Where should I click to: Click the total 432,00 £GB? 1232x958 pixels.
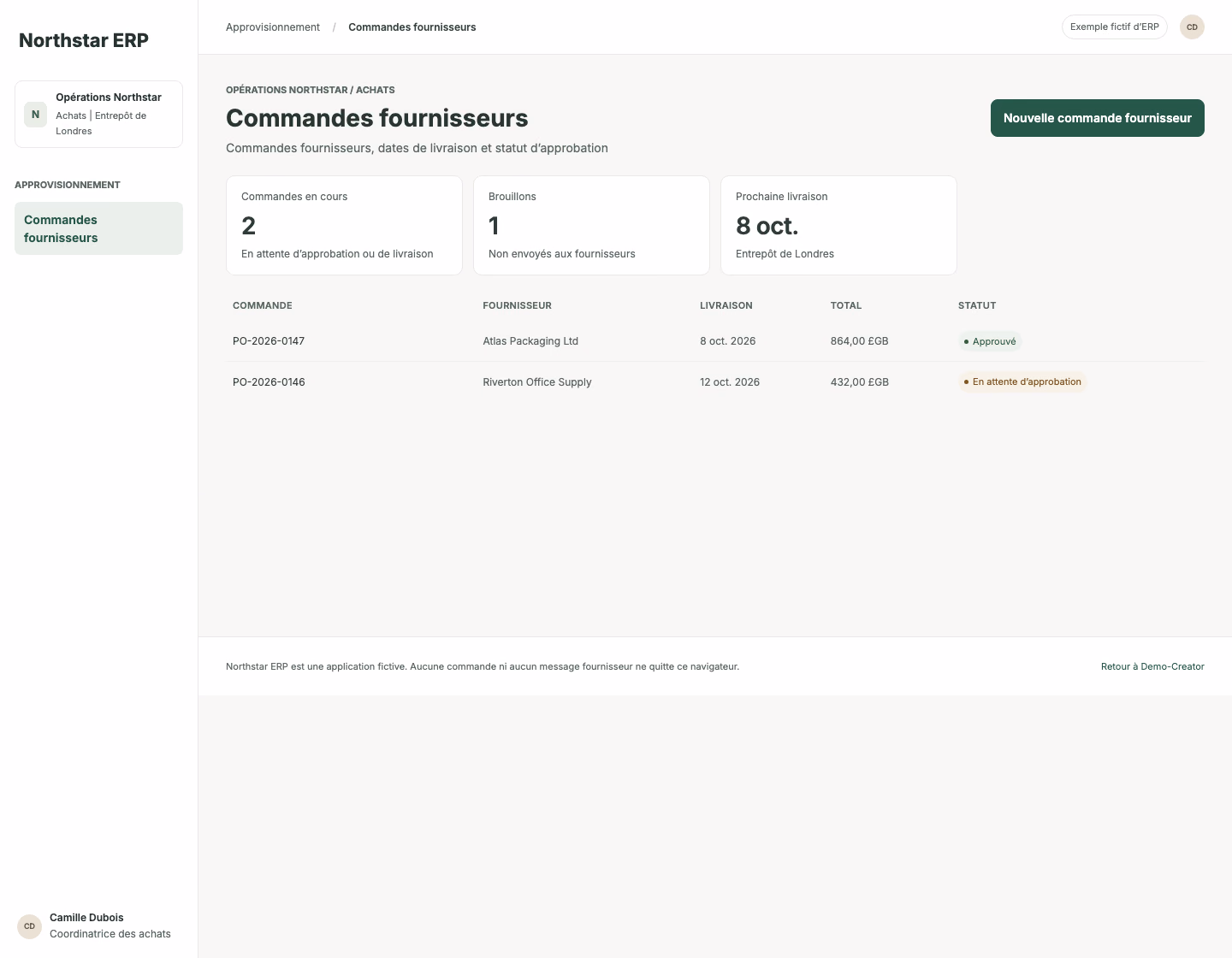(x=859, y=382)
